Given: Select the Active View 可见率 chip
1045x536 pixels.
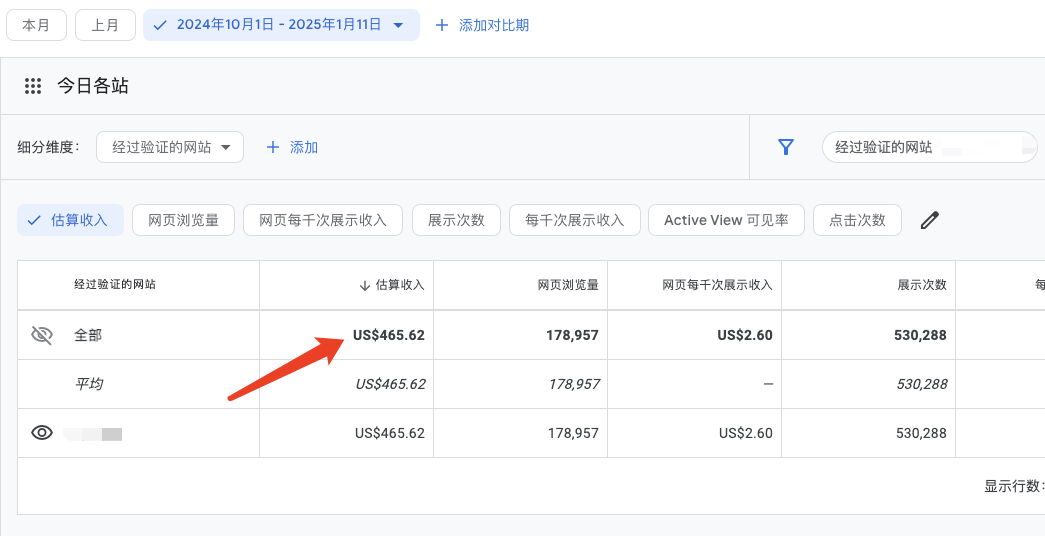Looking at the screenshot, I should point(726,220).
